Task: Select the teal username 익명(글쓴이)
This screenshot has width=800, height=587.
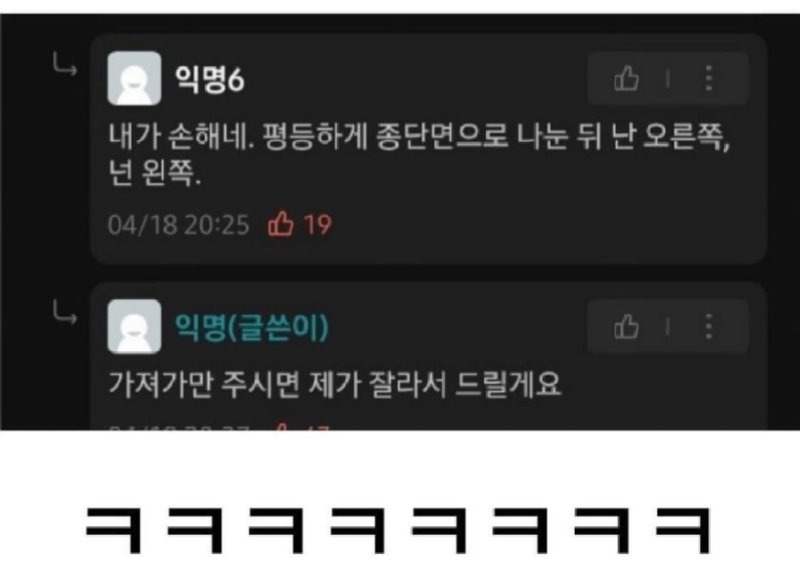Action: (252, 327)
